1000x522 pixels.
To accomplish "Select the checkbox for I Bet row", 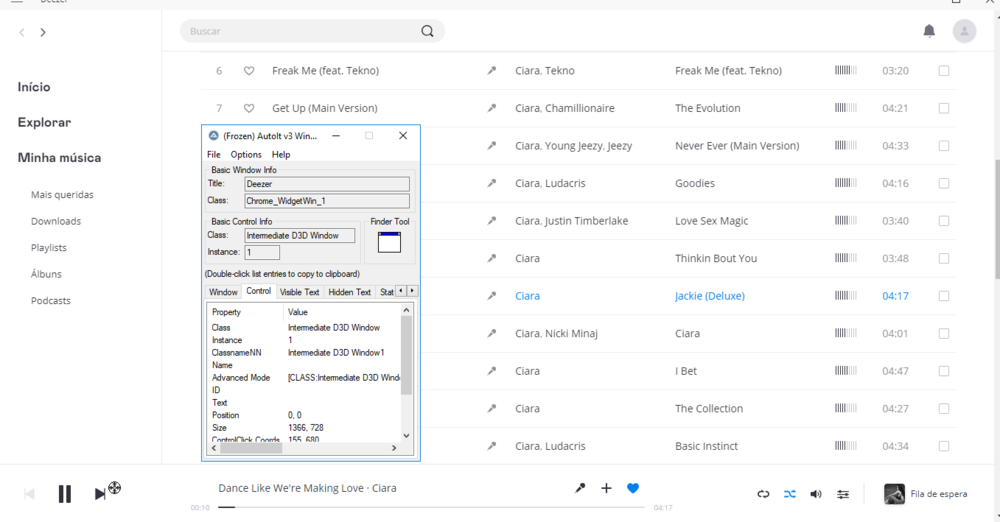I will click(944, 371).
